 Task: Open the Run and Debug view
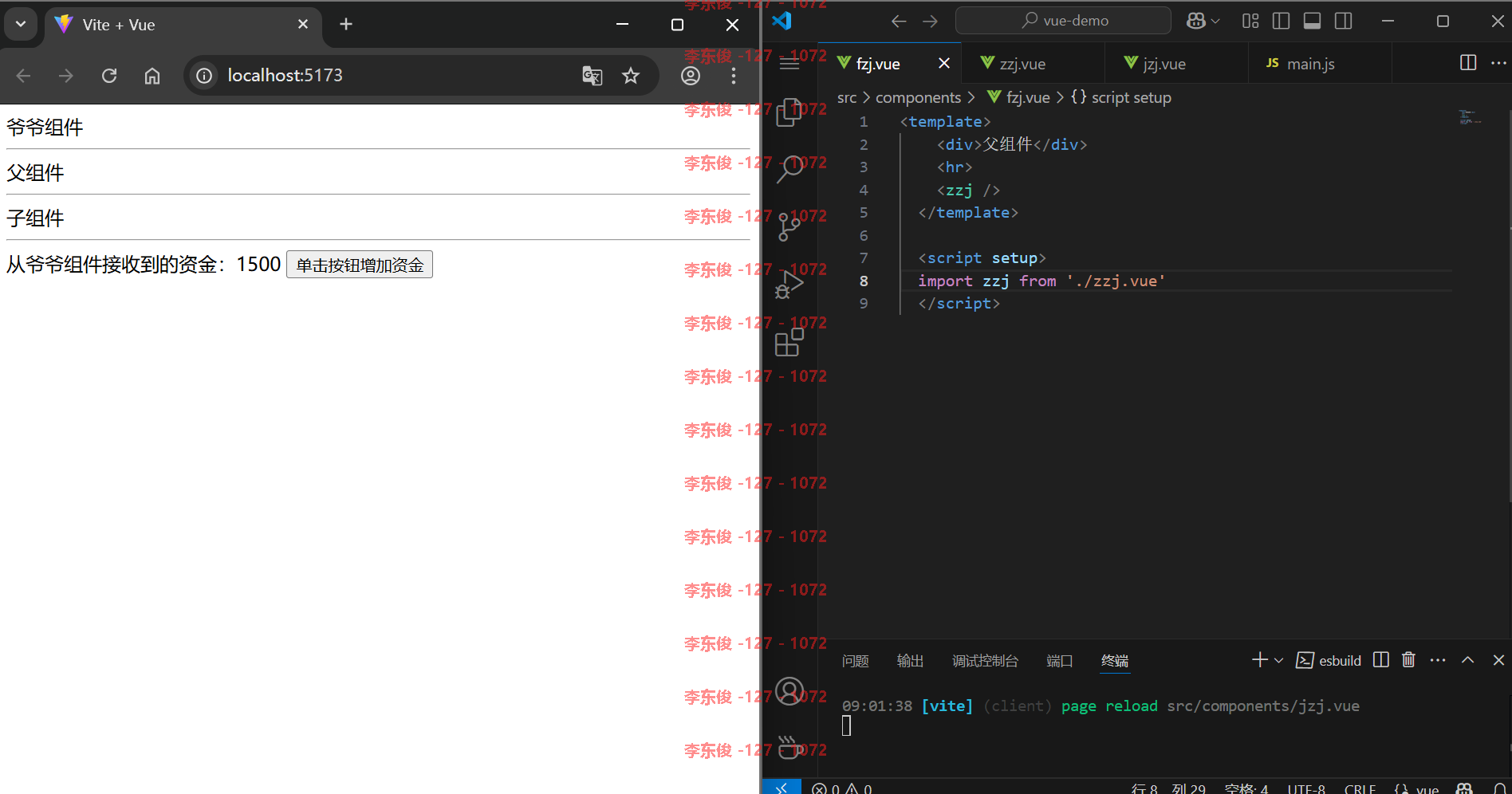point(789,285)
